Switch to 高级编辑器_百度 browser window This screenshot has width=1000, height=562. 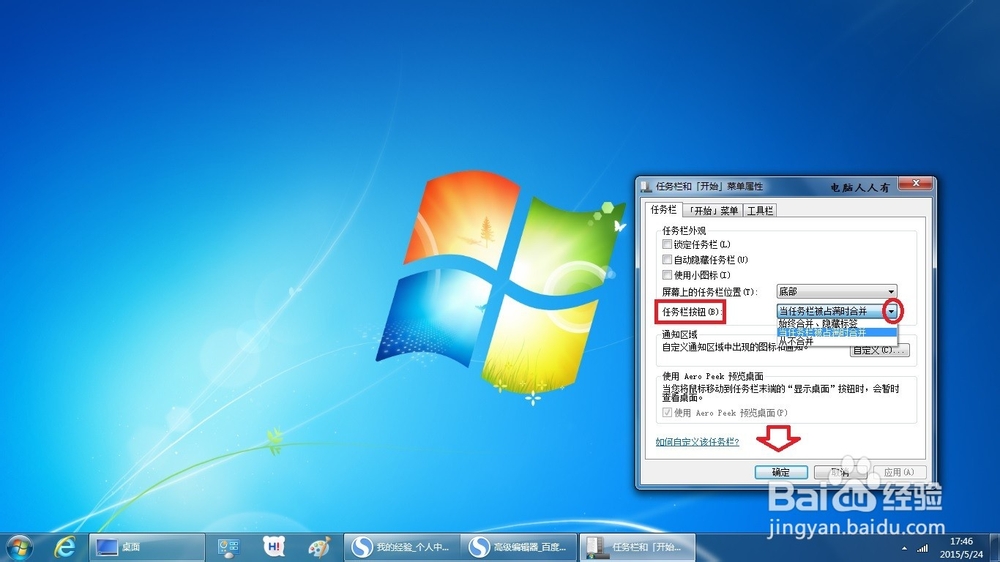pyautogui.click(x=518, y=547)
